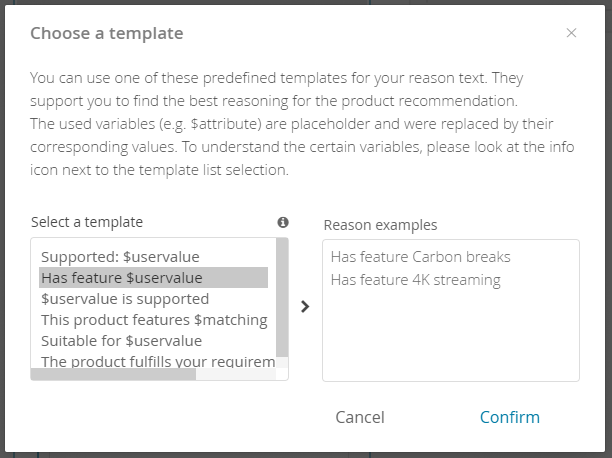Click the "Select a template" label
The width and height of the screenshot is (612, 458).
87,222
